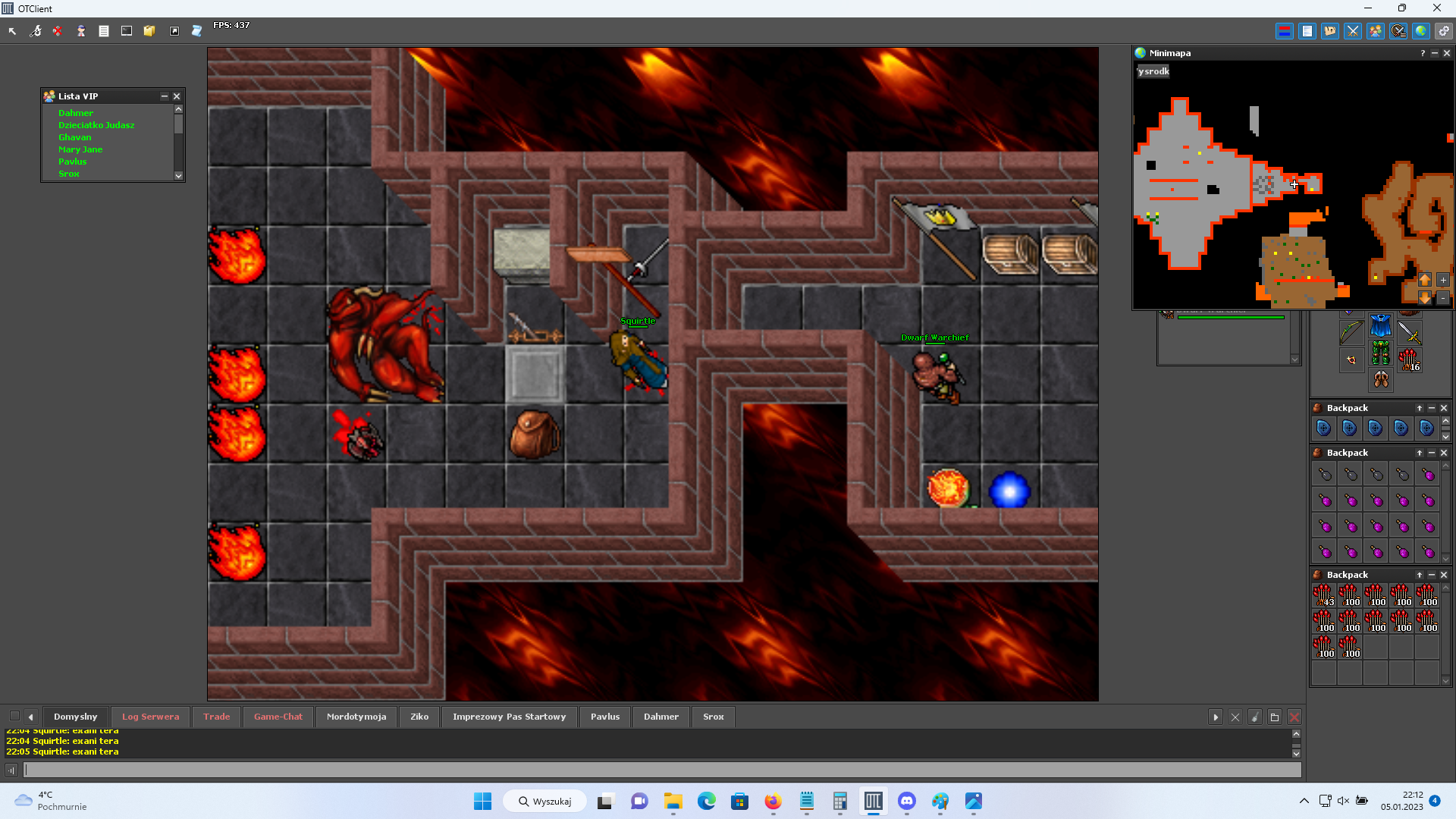Toggle the inventory chest panel button
1456x819 pixels.
click(1330, 31)
